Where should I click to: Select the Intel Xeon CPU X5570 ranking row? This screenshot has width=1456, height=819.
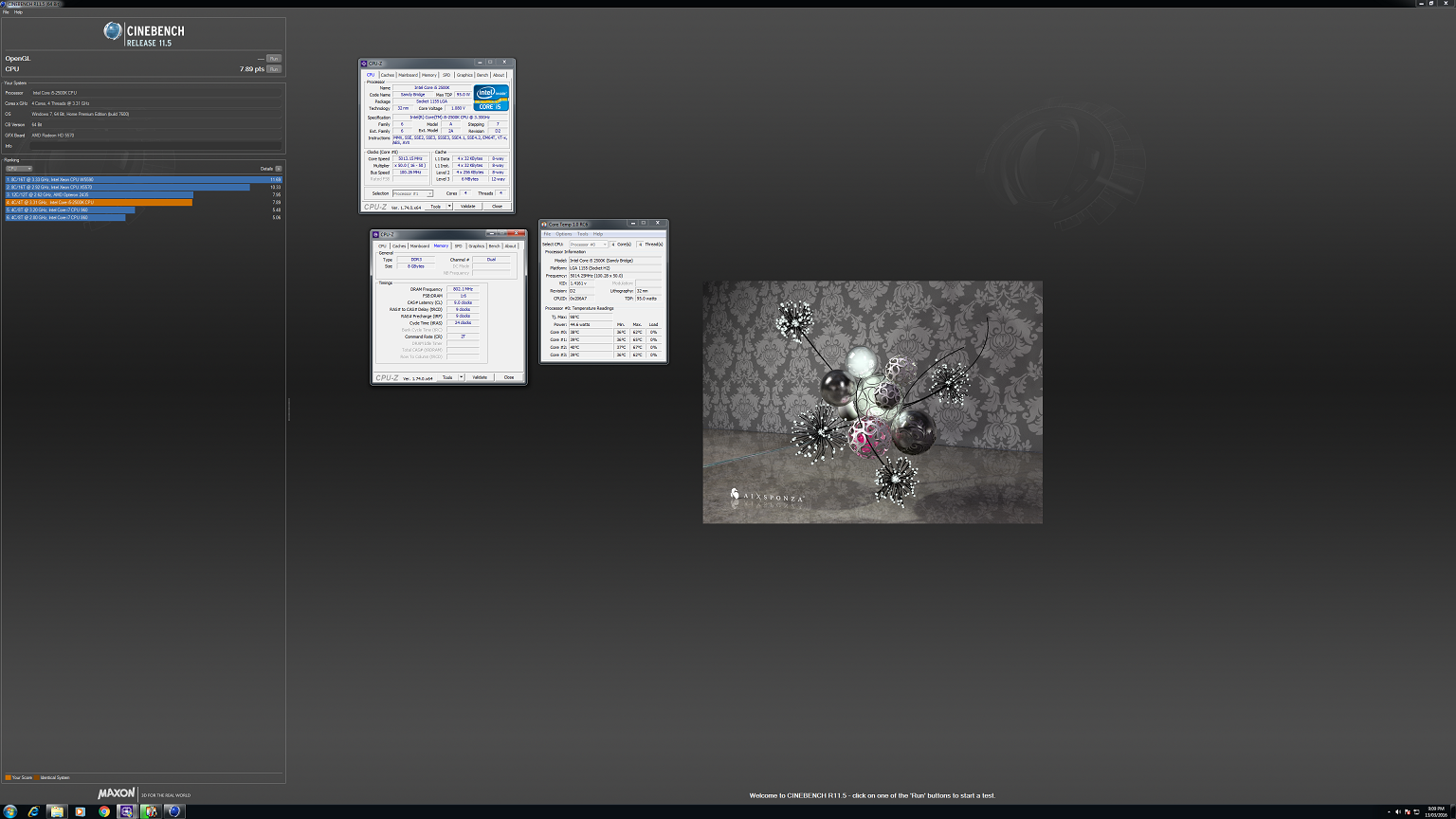click(x=143, y=187)
